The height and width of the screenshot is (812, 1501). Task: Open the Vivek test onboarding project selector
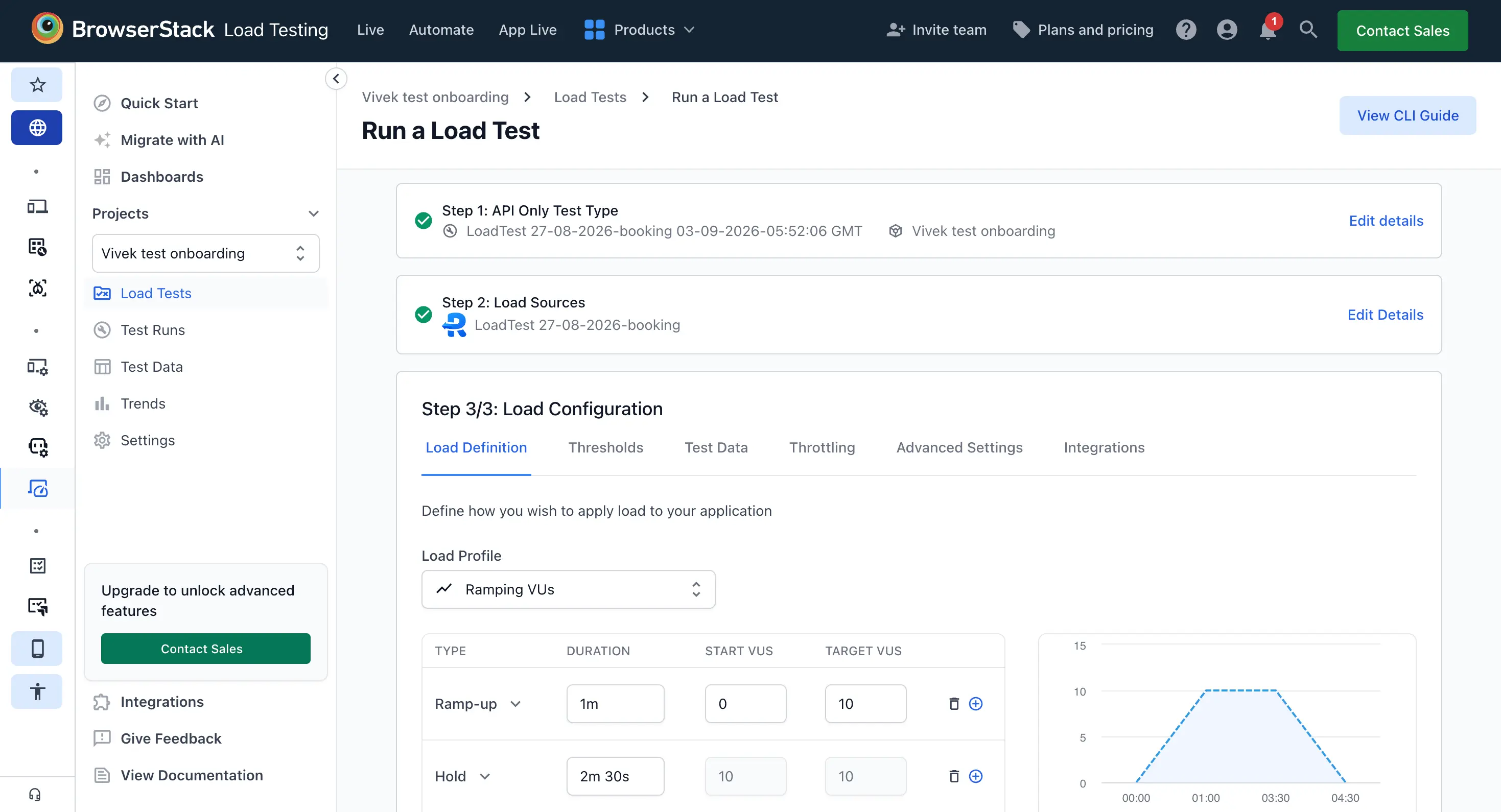(x=206, y=253)
